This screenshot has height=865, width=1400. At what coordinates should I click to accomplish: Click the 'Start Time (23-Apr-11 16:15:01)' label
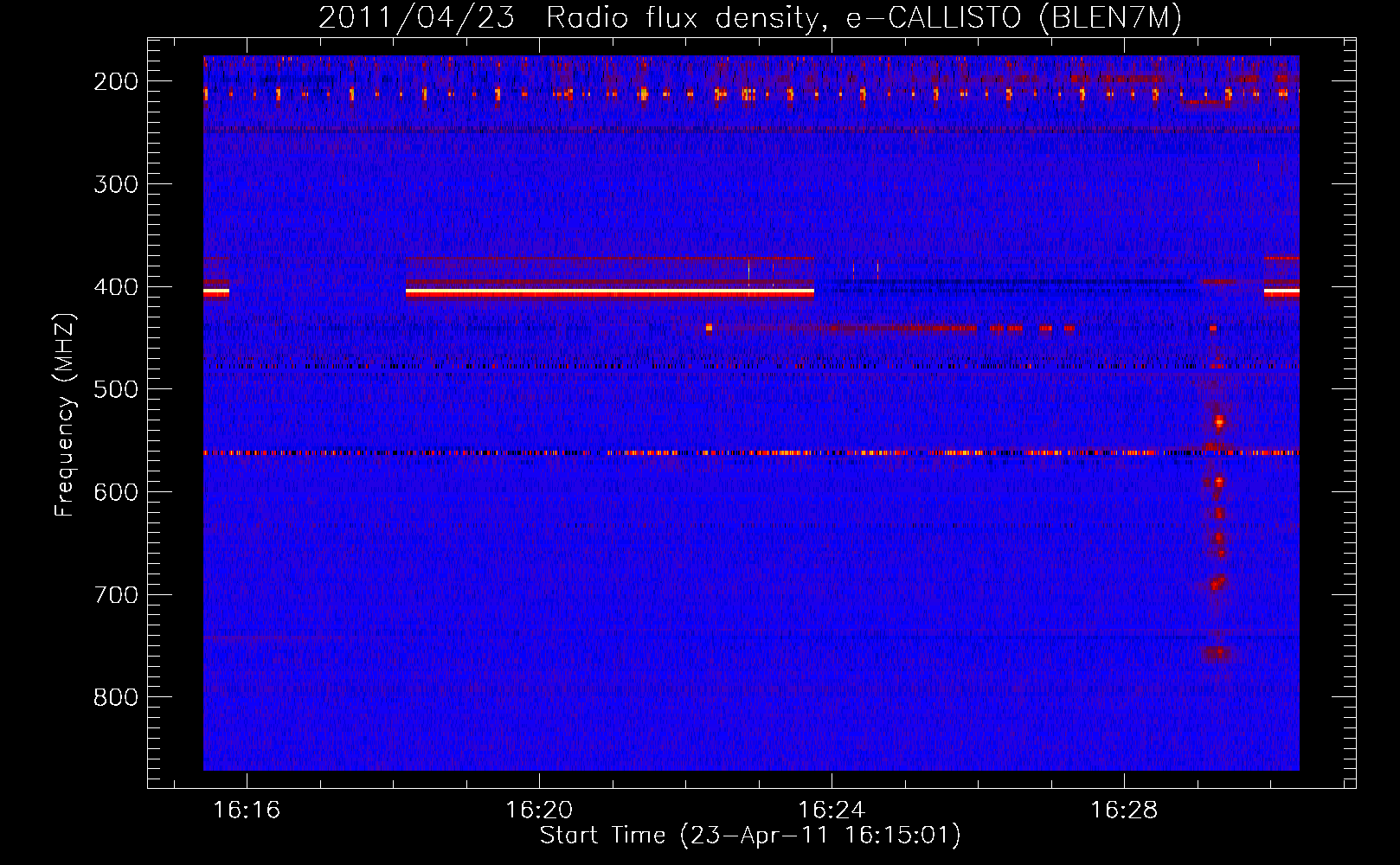coord(750,836)
